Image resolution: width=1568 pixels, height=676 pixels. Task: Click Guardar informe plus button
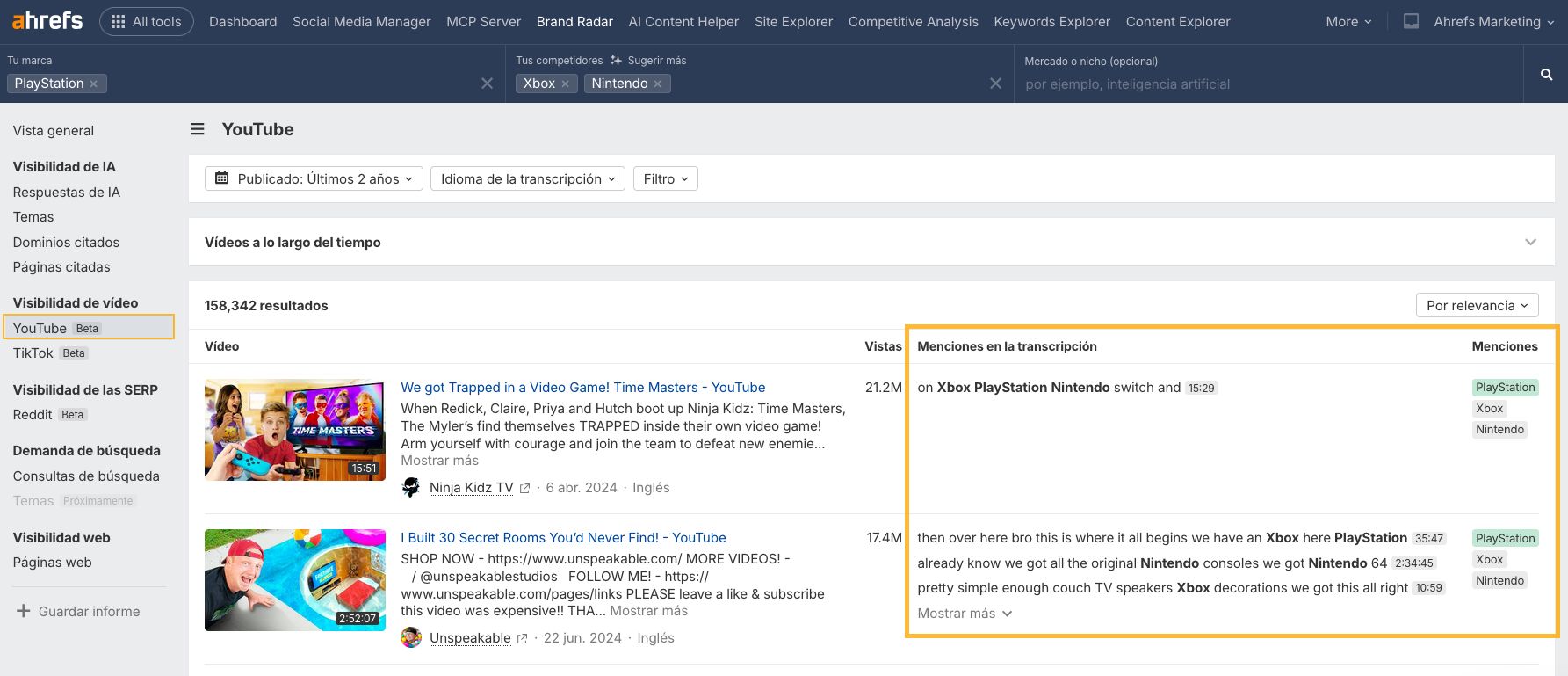(78, 611)
